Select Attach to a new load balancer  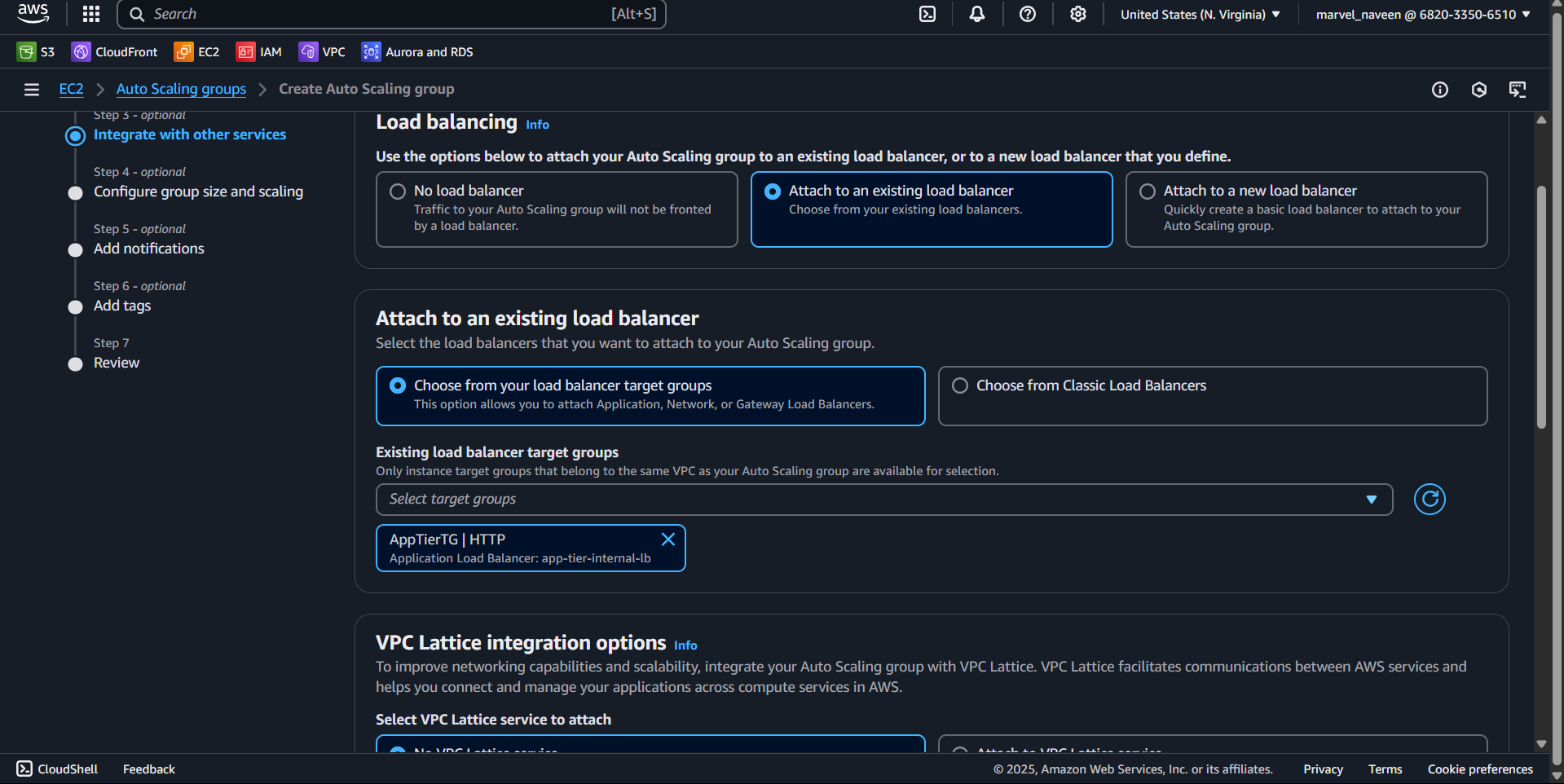coord(1306,209)
